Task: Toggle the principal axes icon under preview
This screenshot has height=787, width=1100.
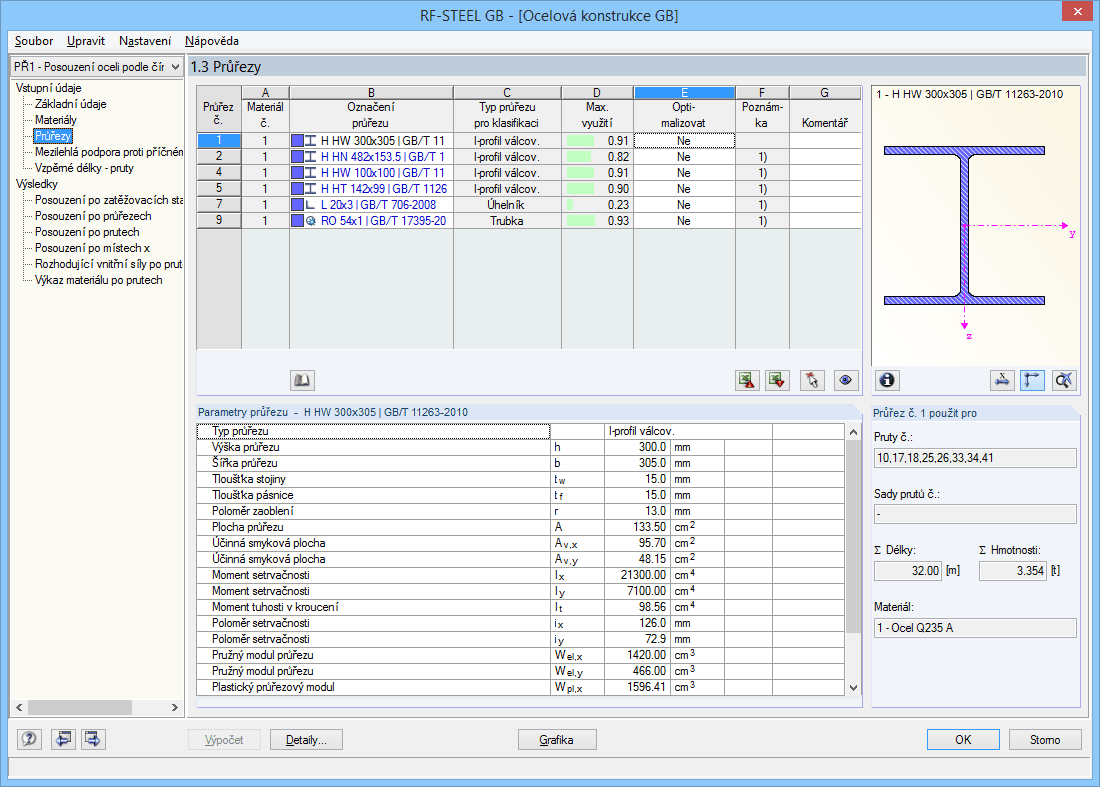Action: point(1032,380)
